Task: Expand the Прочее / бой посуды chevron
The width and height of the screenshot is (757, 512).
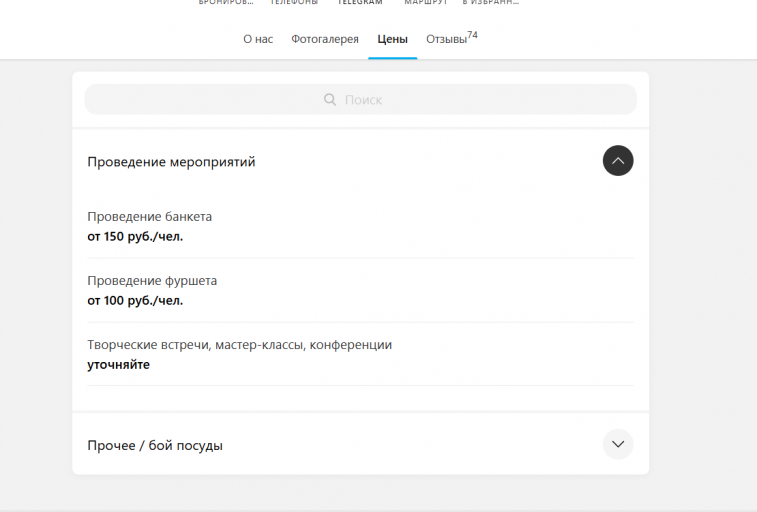Action: (x=618, y=444)
